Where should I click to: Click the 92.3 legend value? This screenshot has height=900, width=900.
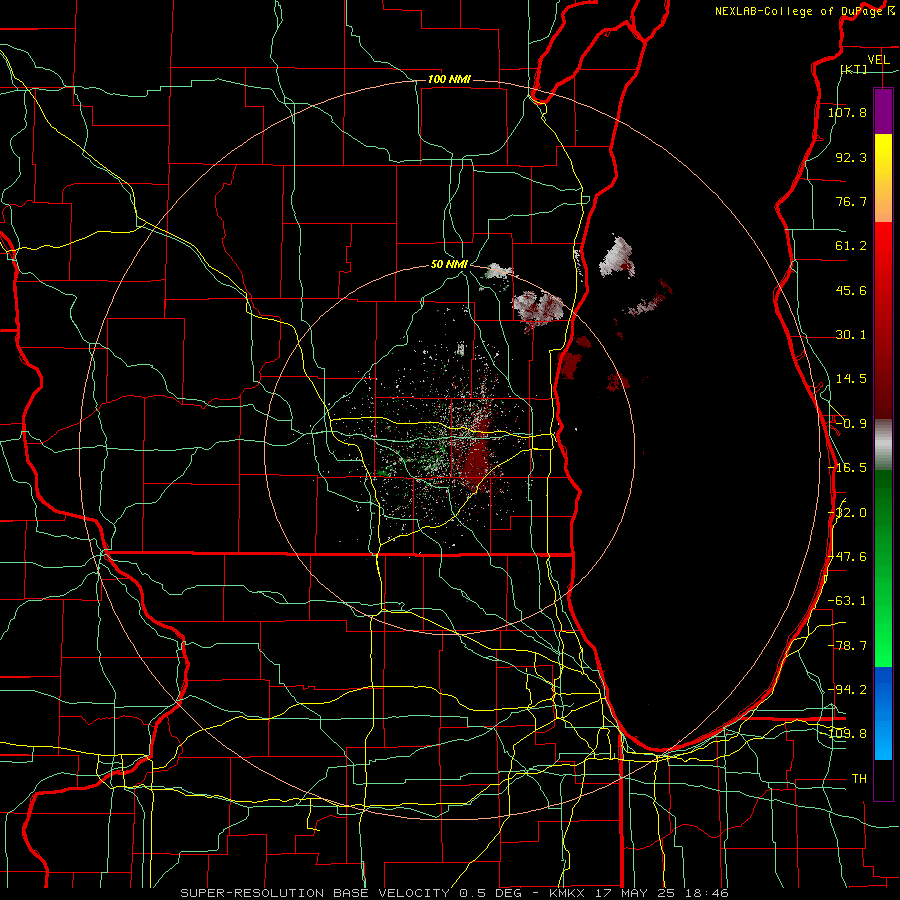pyautogui.click(x=851, y=157)
